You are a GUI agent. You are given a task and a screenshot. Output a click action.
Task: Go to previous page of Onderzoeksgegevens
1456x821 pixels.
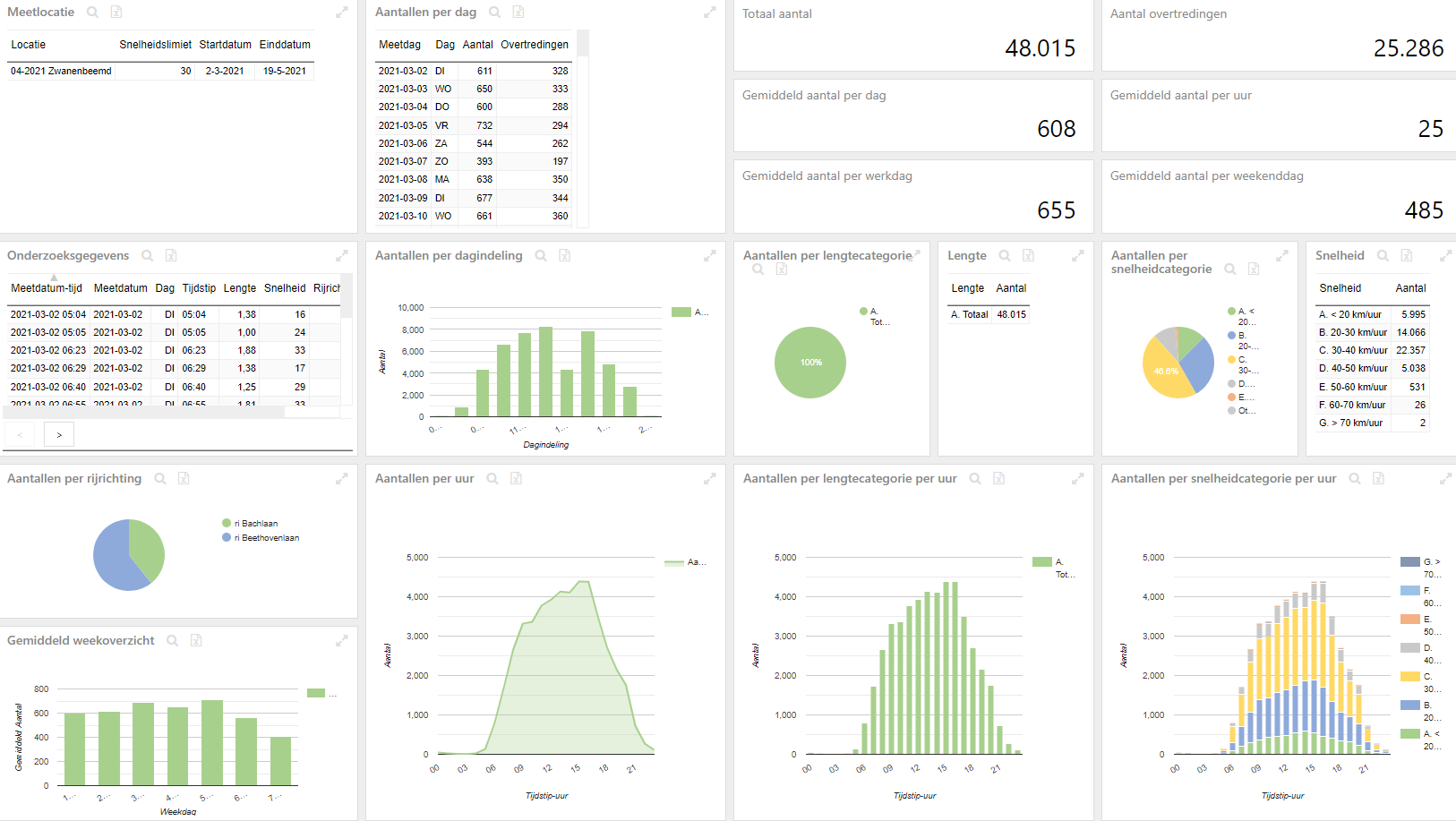pyautogui.click(x=20, y=435)
